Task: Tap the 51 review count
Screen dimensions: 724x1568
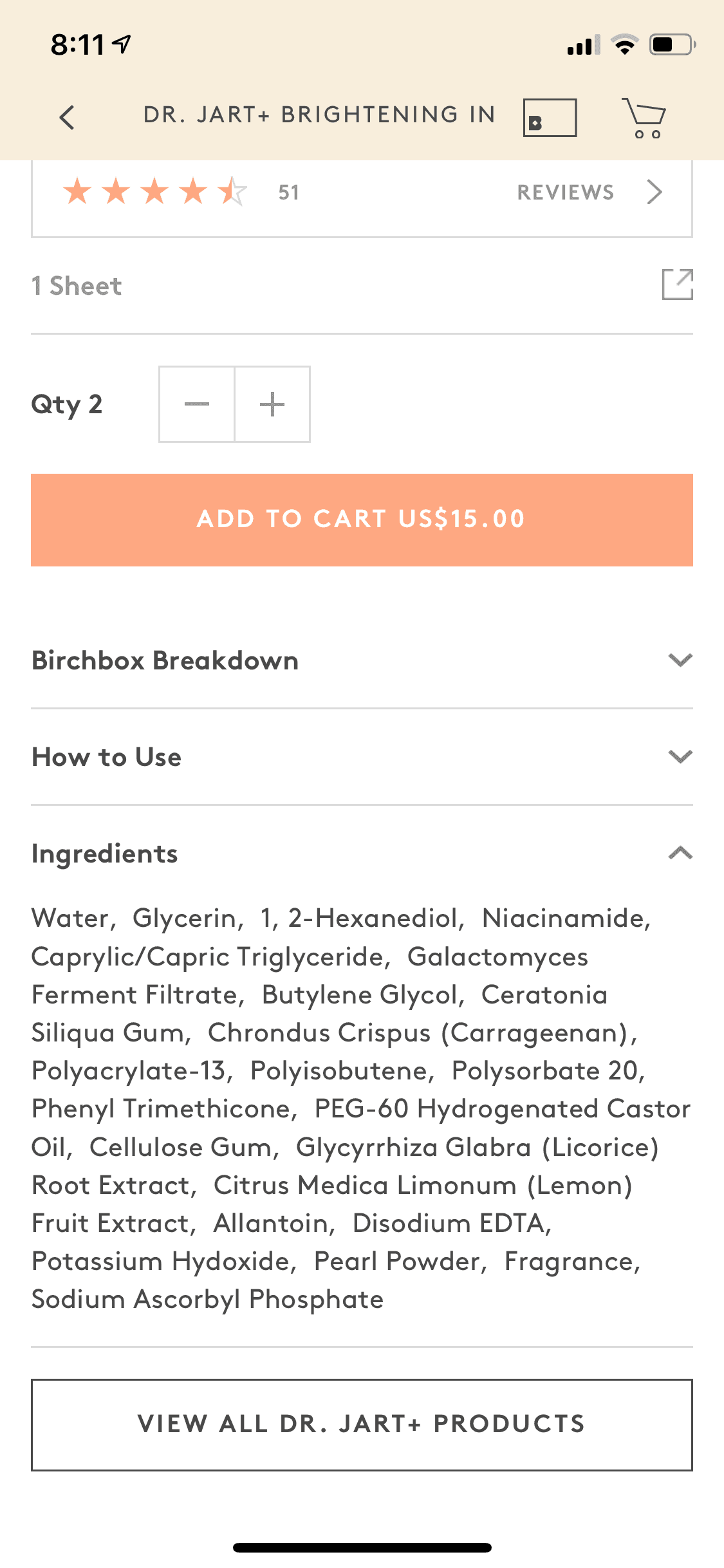Action: pyautogui.click(x=288, y=192)
